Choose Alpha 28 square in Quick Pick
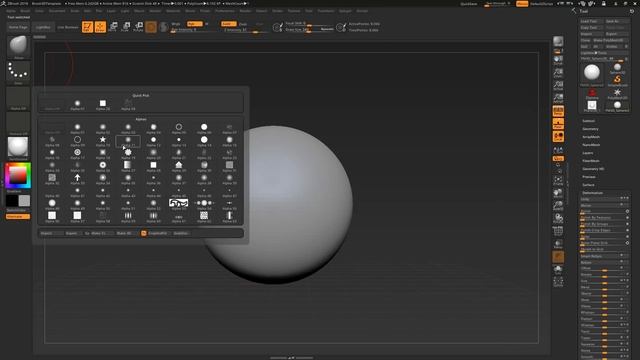The width and height of the screenshot is (640, 360). 103,104
